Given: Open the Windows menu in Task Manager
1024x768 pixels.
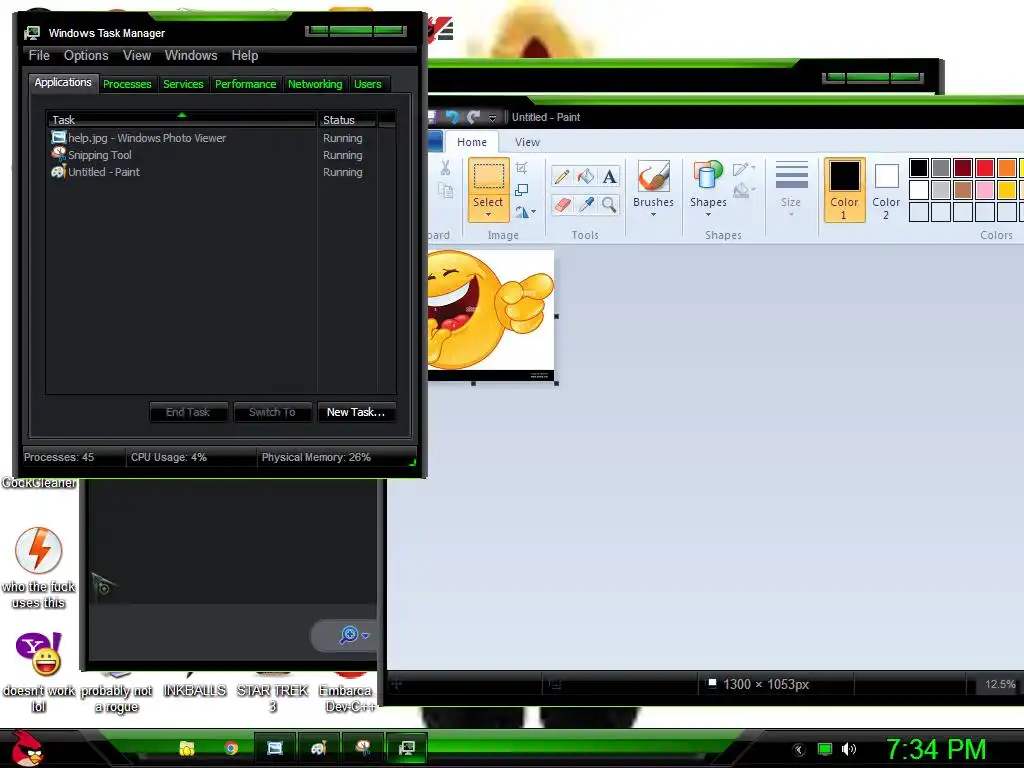Looking at the screenshot, I should click(191, 56).
